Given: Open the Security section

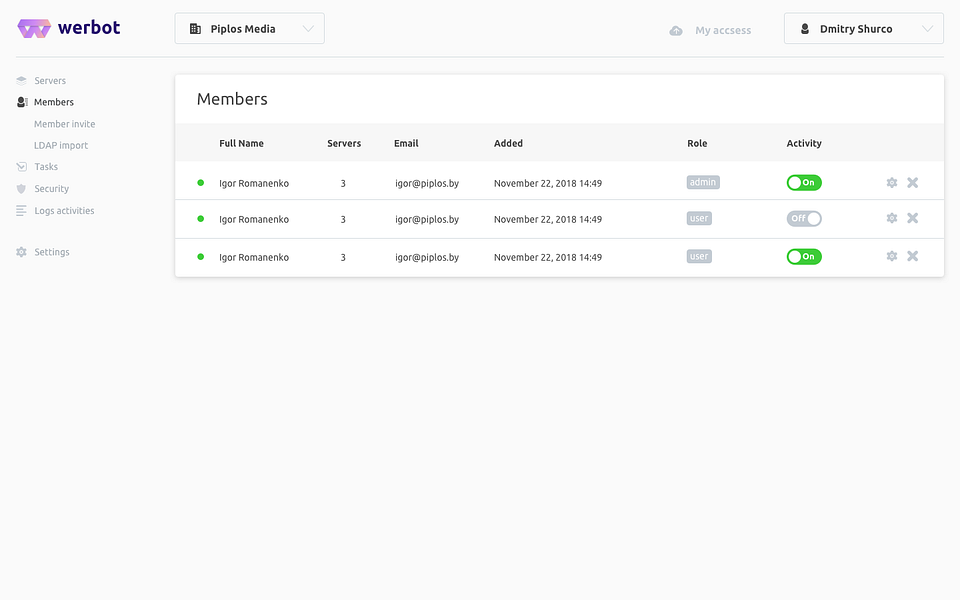Looking at the screenshot, I should [x=51, y=189].
